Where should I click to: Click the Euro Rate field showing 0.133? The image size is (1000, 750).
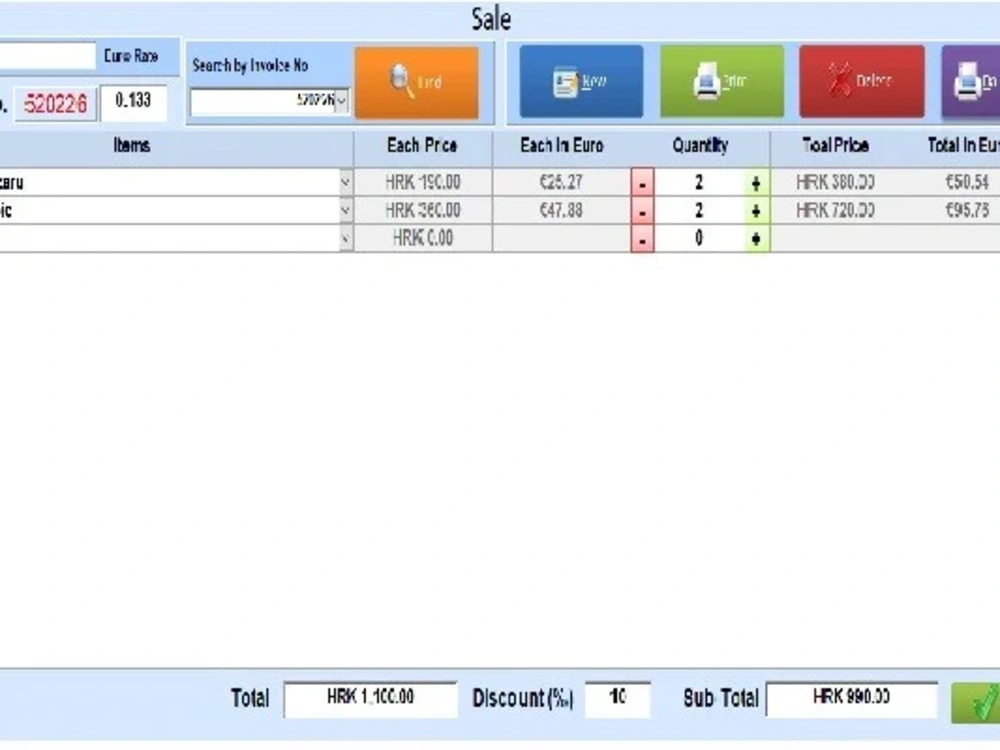(133, 102)
